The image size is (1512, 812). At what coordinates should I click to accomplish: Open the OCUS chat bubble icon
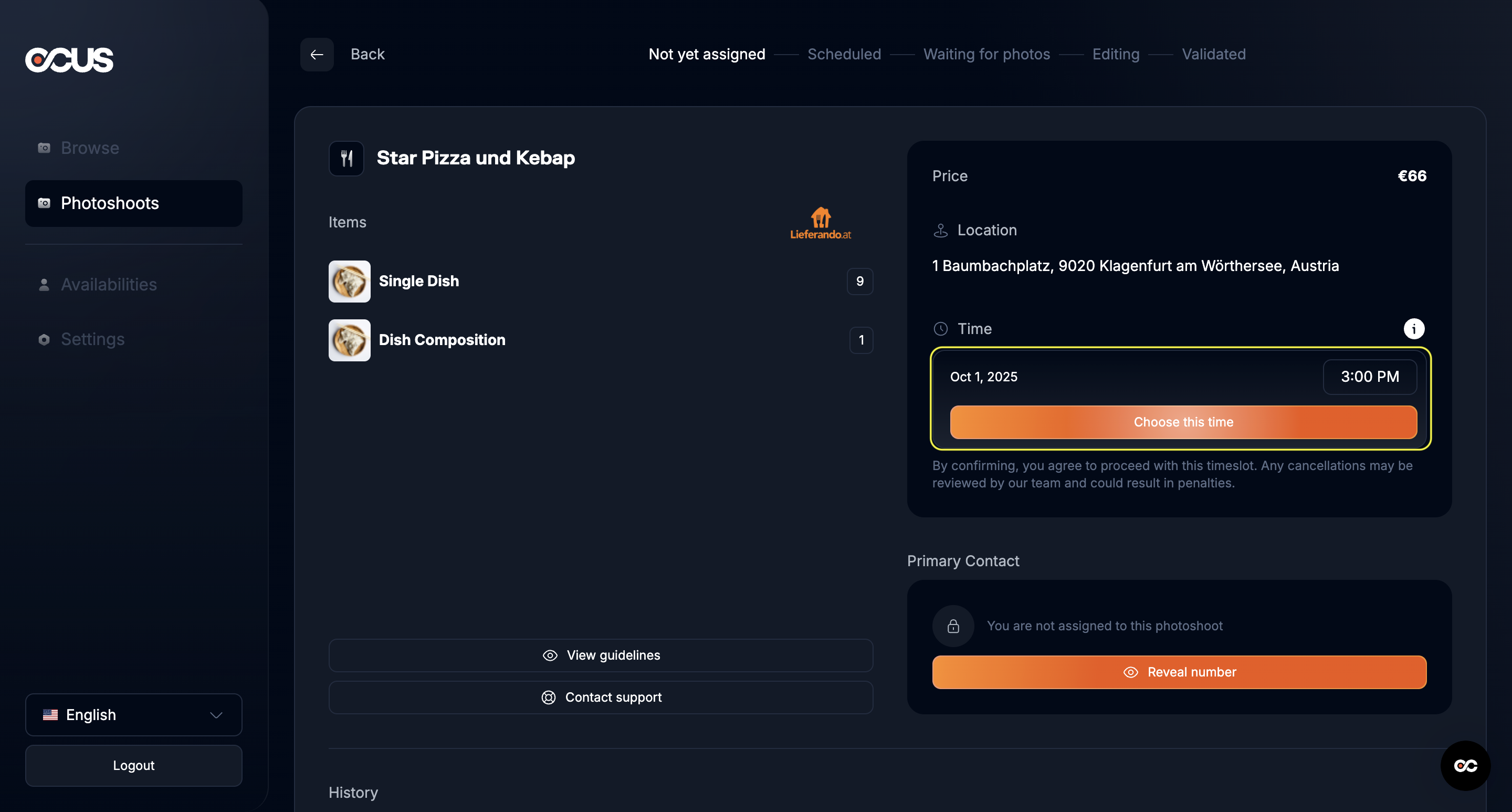pos(1465,766)
